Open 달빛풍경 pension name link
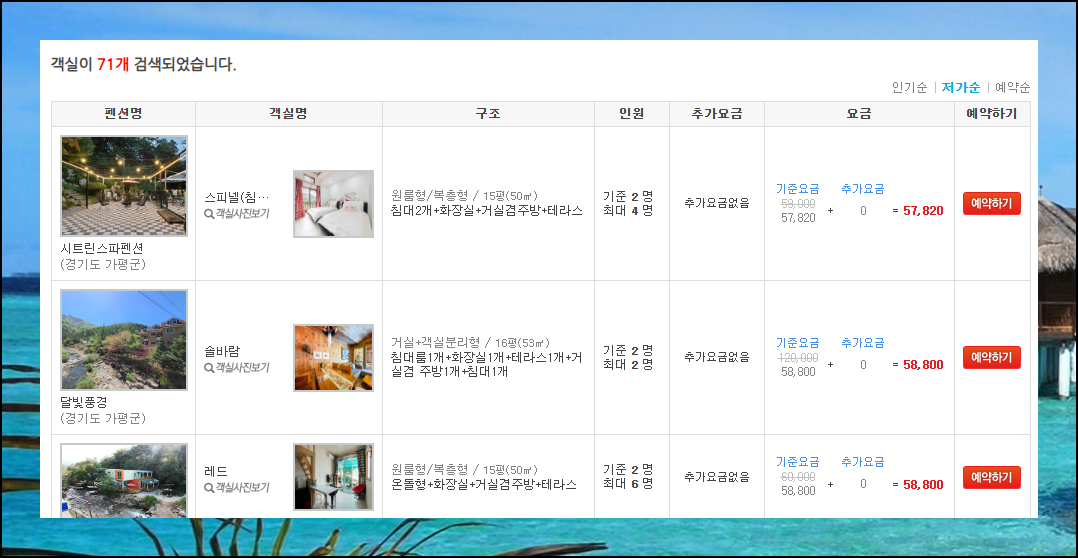Screen dimensions: 1078x558 pyautogui.click(x=84, y=402)
